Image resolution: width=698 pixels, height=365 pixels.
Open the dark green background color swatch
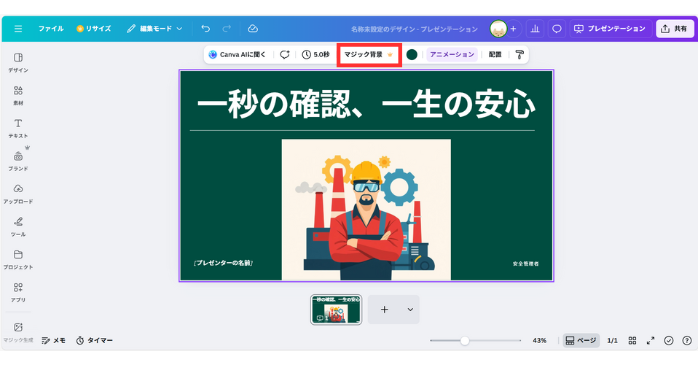point(412,54)
